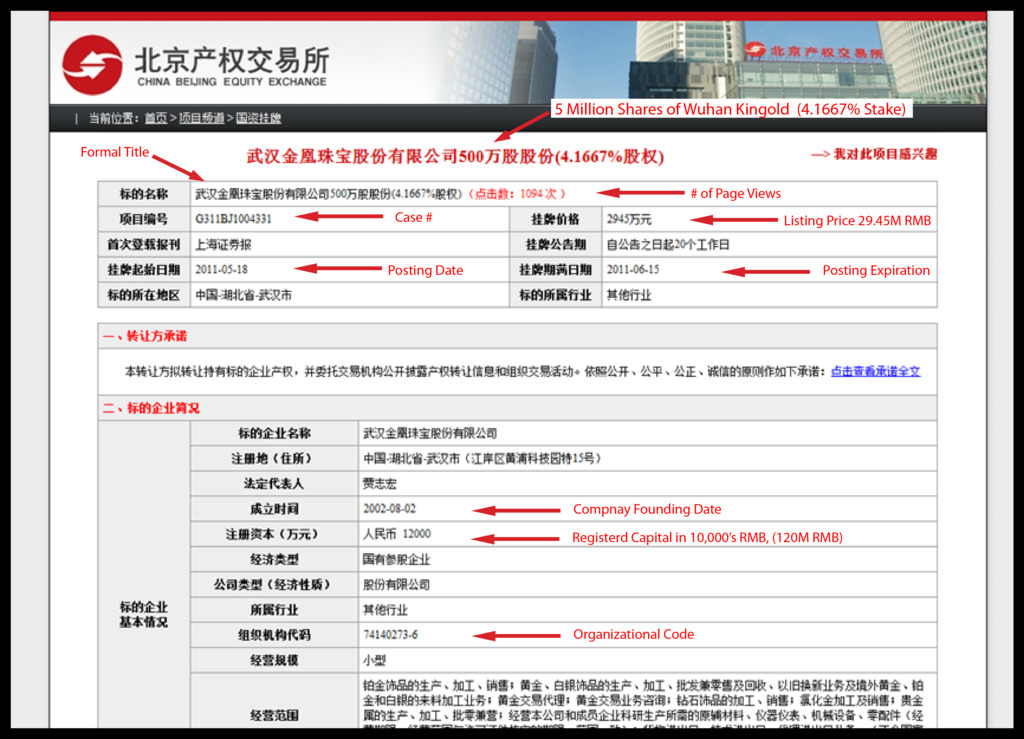Viewport: 1024px width, 739px height.
Task: Click 自公告之日起20个工作日 cell
Action: pyautogui.click(x=769, y=245)
